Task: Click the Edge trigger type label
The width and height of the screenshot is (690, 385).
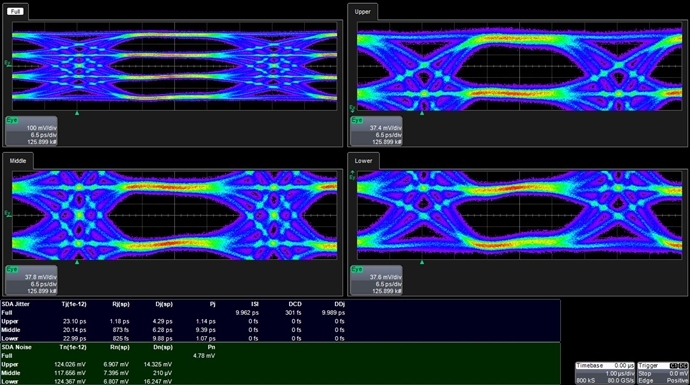Action: click(x=645, y=381)
